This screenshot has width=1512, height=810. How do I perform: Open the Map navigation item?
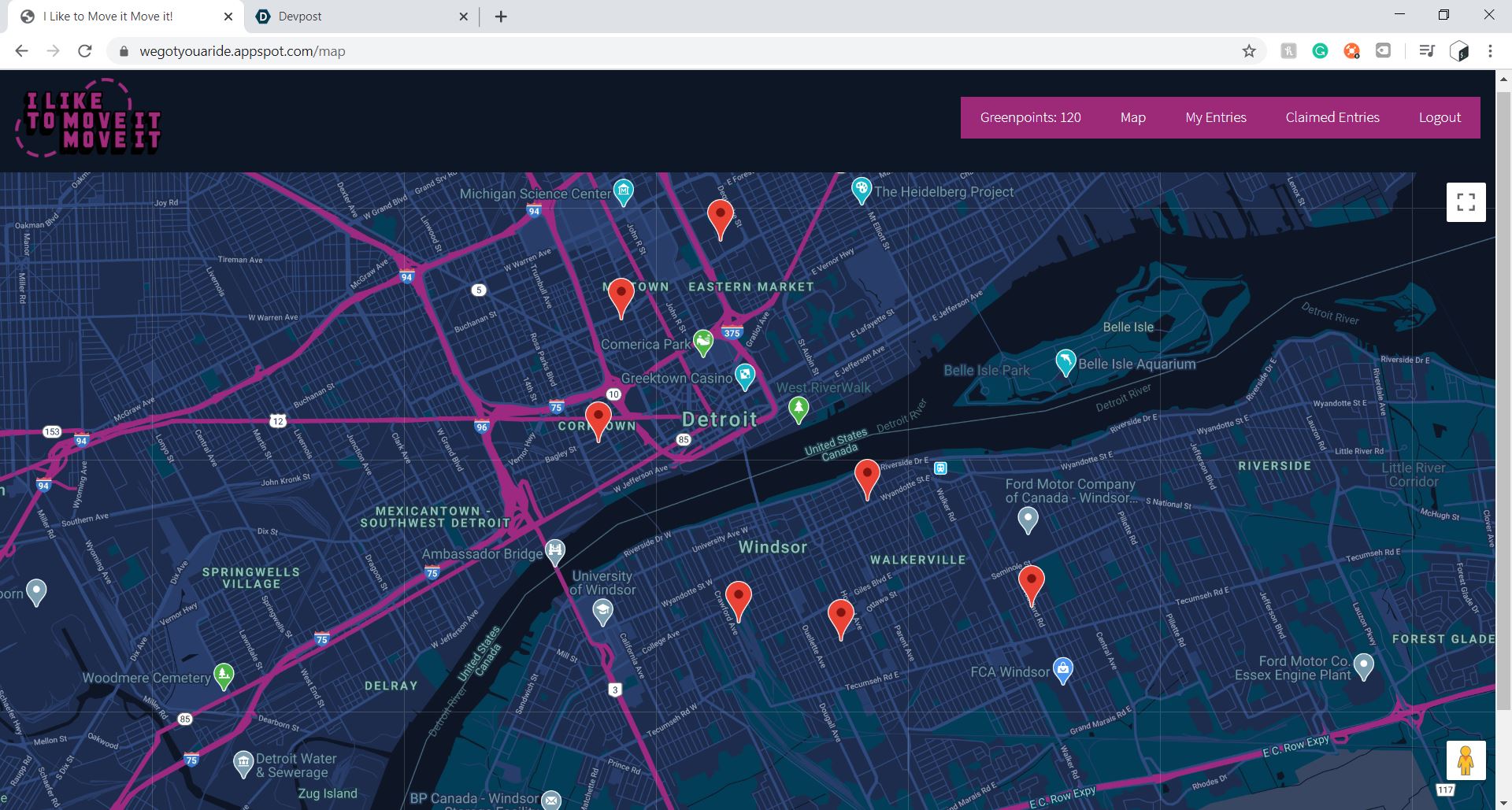tap(1132, 117)
